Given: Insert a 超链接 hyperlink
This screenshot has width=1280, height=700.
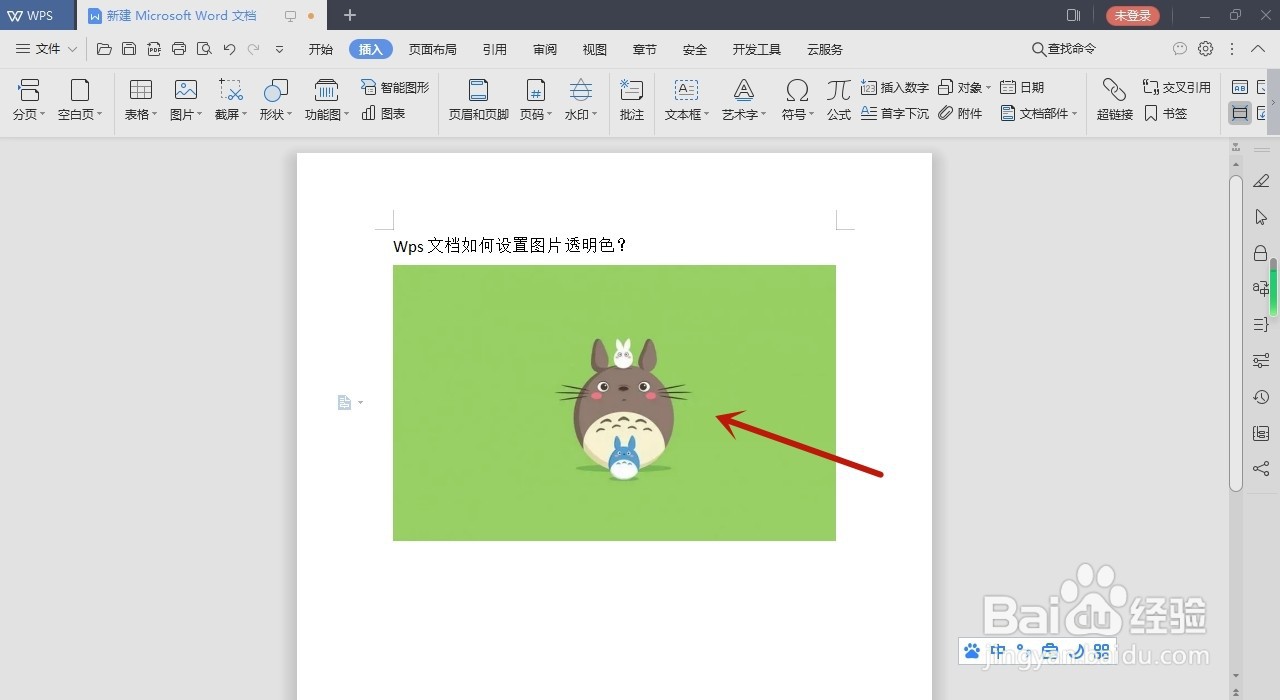Looking at the screenshot, I should click(1115, 100).
